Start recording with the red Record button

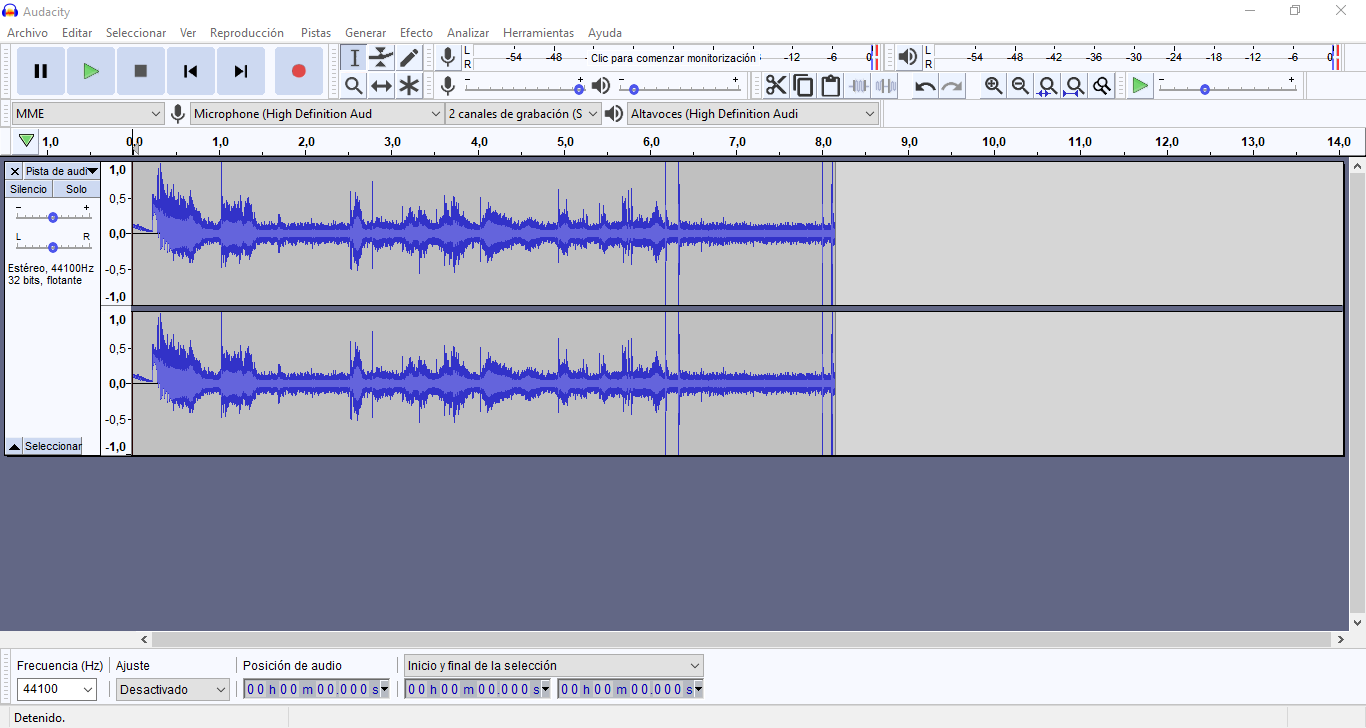pos(299,71)
